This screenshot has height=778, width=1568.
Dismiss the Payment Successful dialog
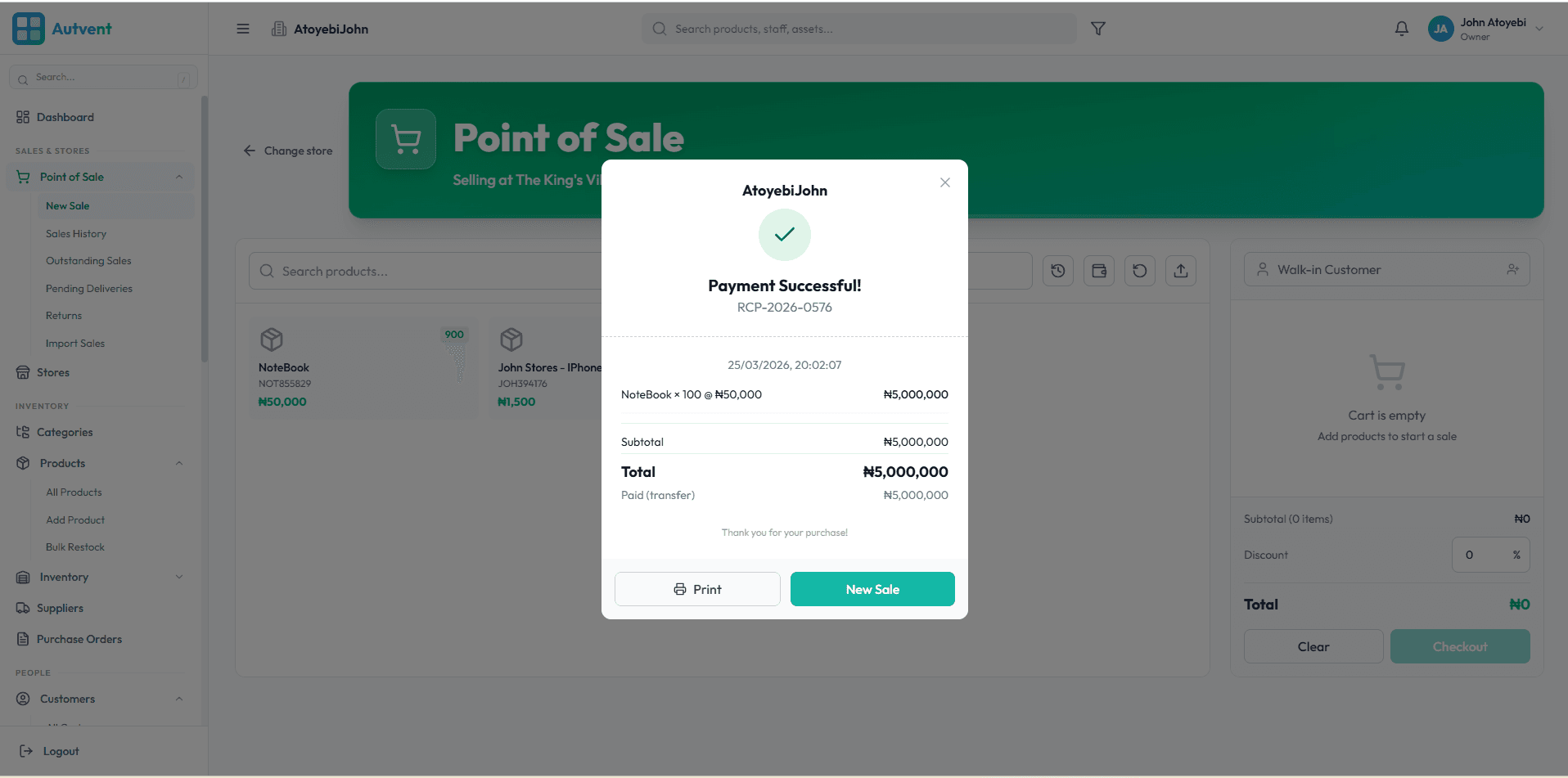(944, 182)
